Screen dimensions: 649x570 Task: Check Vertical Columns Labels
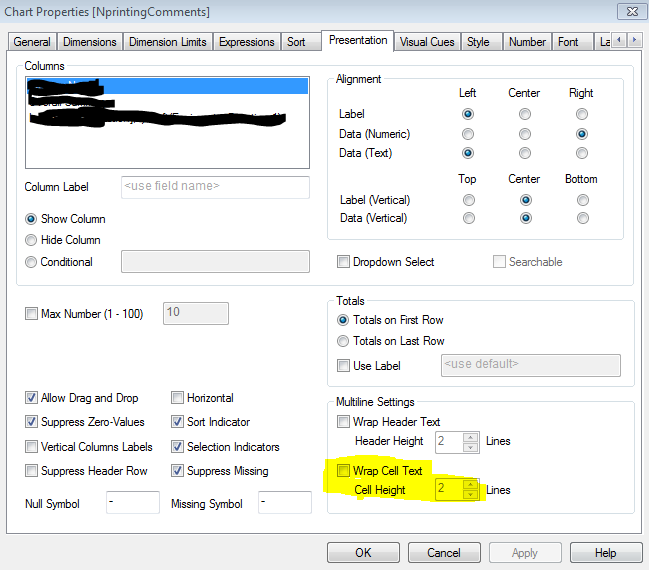[31, 447]
